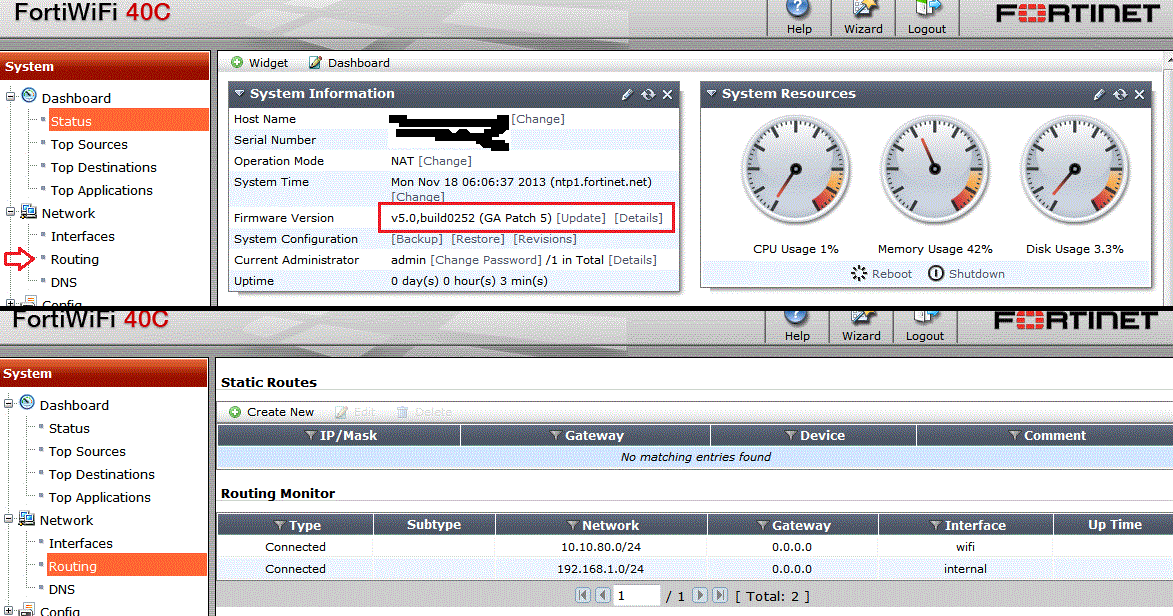
Task: Click the Dashboard edit button beside Widget
Action: [349, 63]
